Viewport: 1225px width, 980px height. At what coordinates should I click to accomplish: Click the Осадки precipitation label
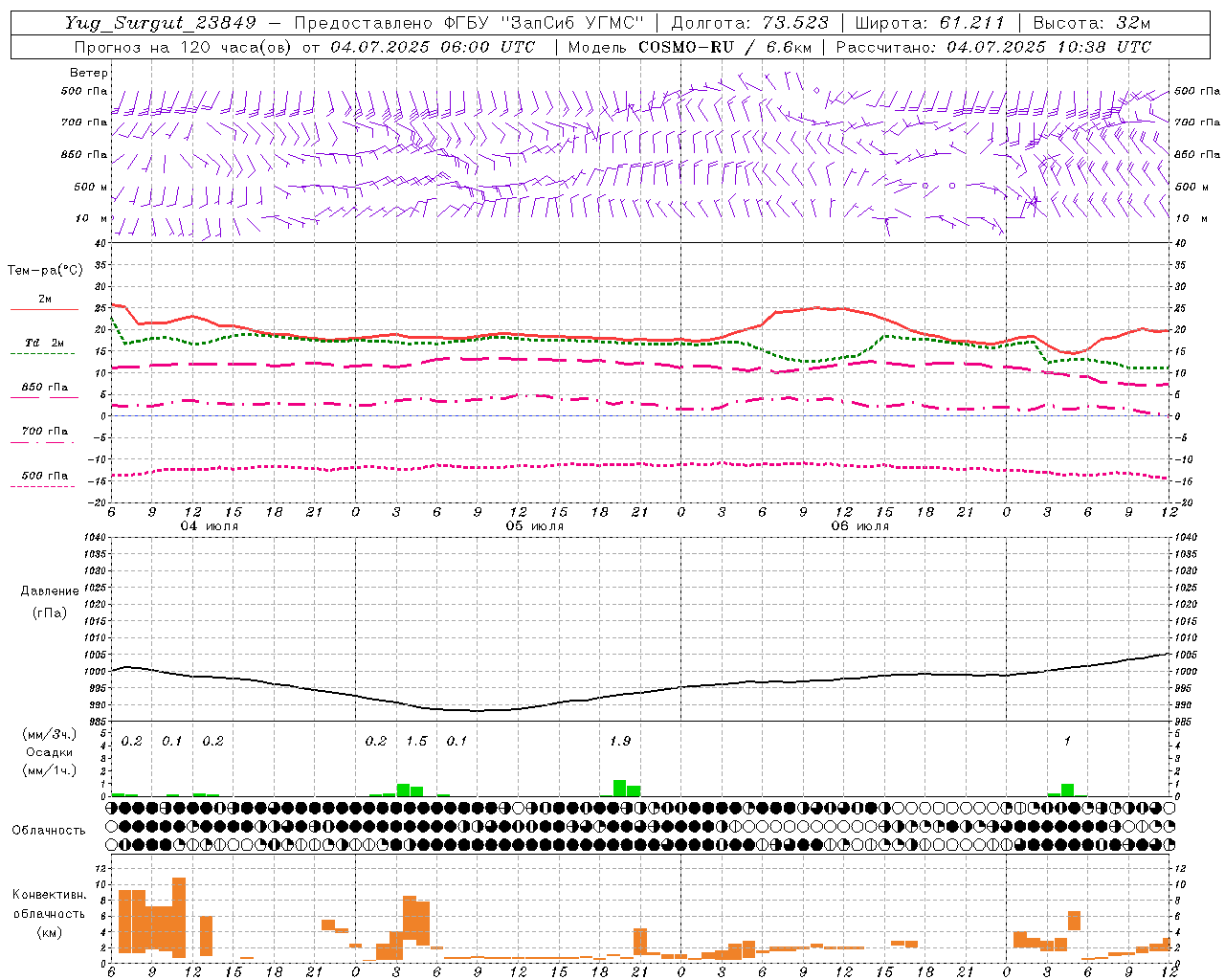50,752
